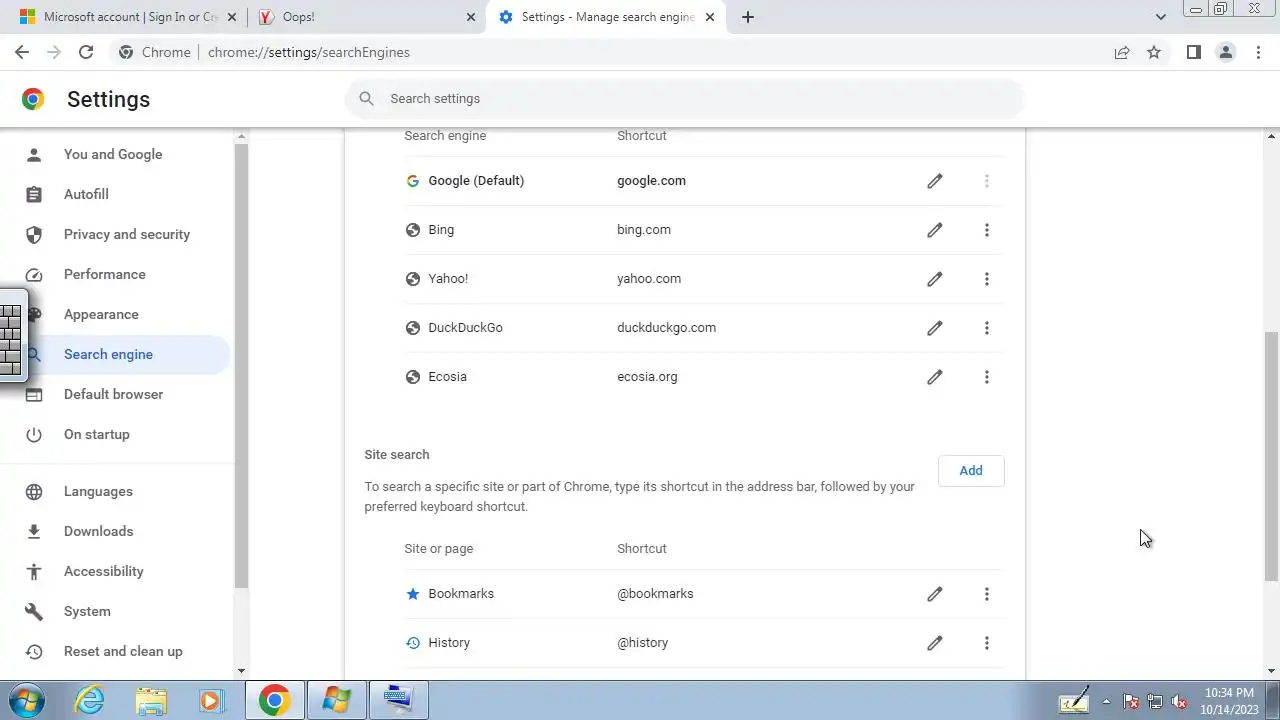Go back to previous page
Screen dimensions: 1280x720
(22, 52)
